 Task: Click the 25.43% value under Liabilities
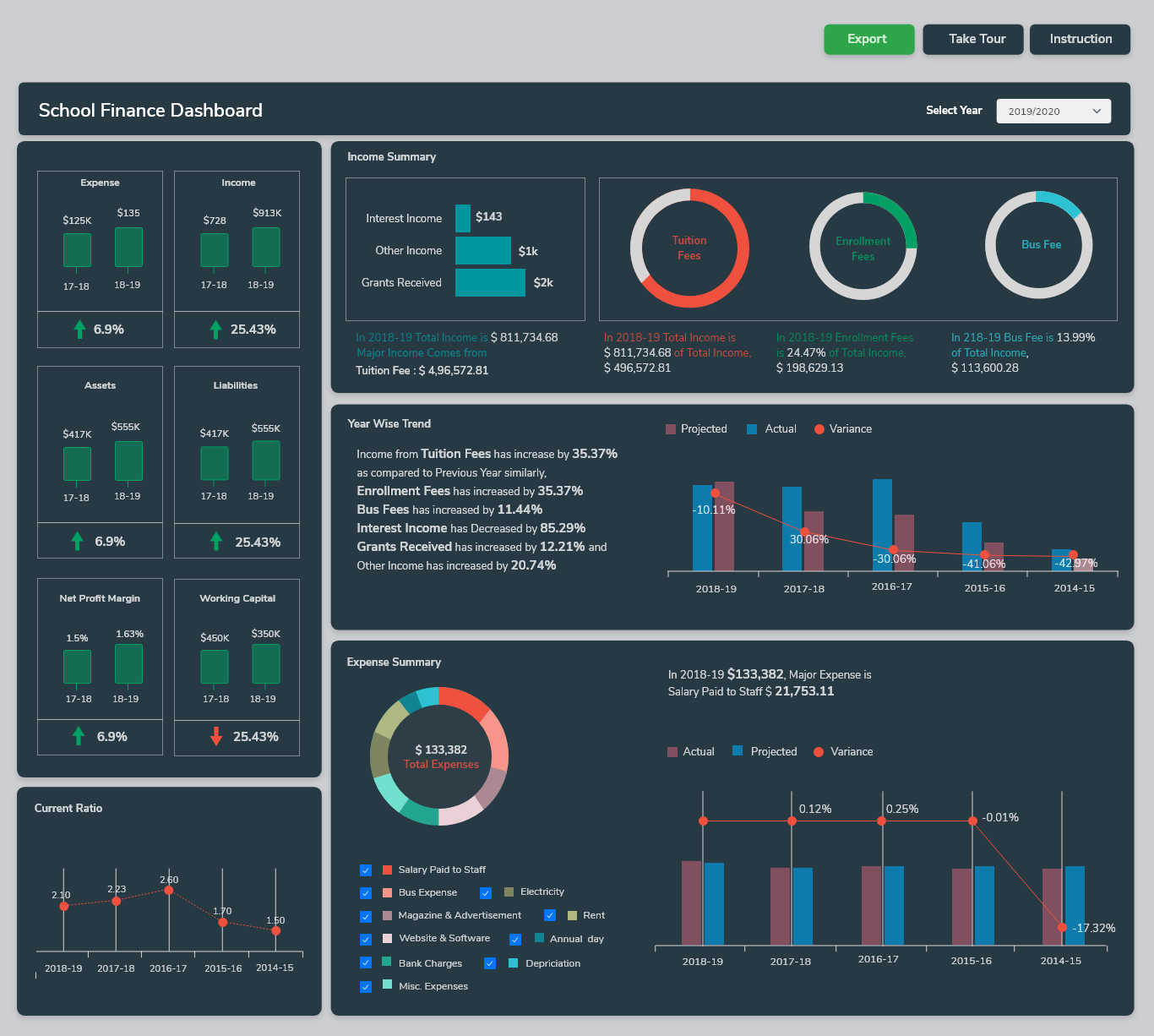[x=258, y=543]
